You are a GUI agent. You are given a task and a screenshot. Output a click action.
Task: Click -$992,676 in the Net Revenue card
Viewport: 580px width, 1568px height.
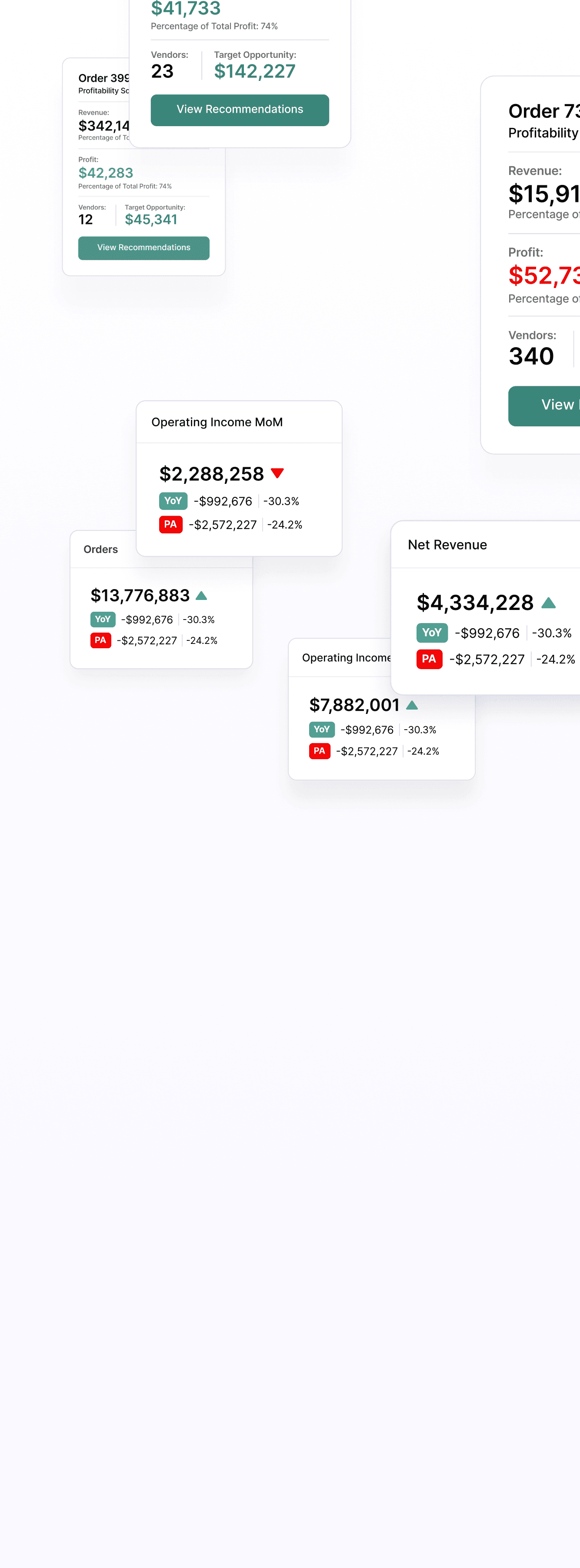click(487, 633)
